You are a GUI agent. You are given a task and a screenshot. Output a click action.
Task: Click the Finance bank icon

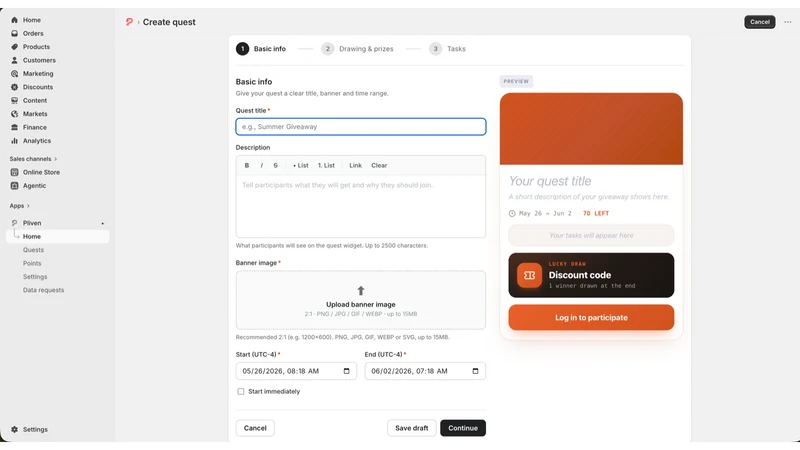(14, 127)
